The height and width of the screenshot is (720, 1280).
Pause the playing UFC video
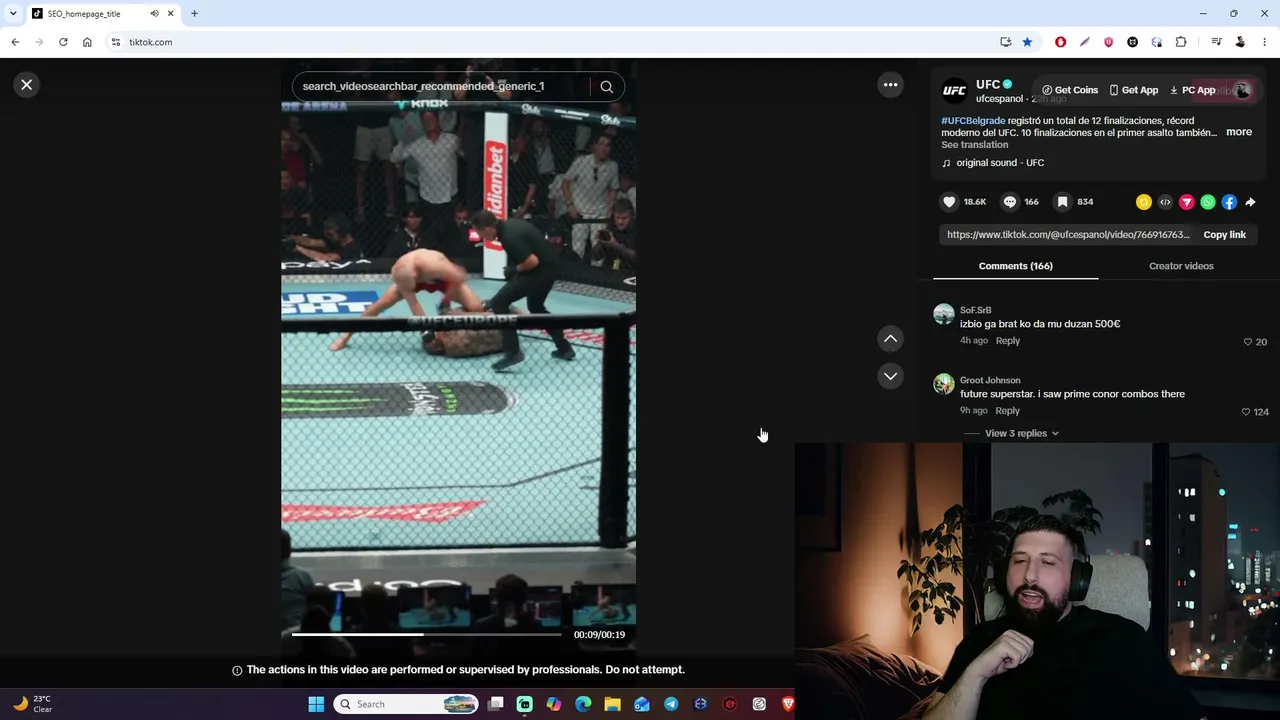458,360
